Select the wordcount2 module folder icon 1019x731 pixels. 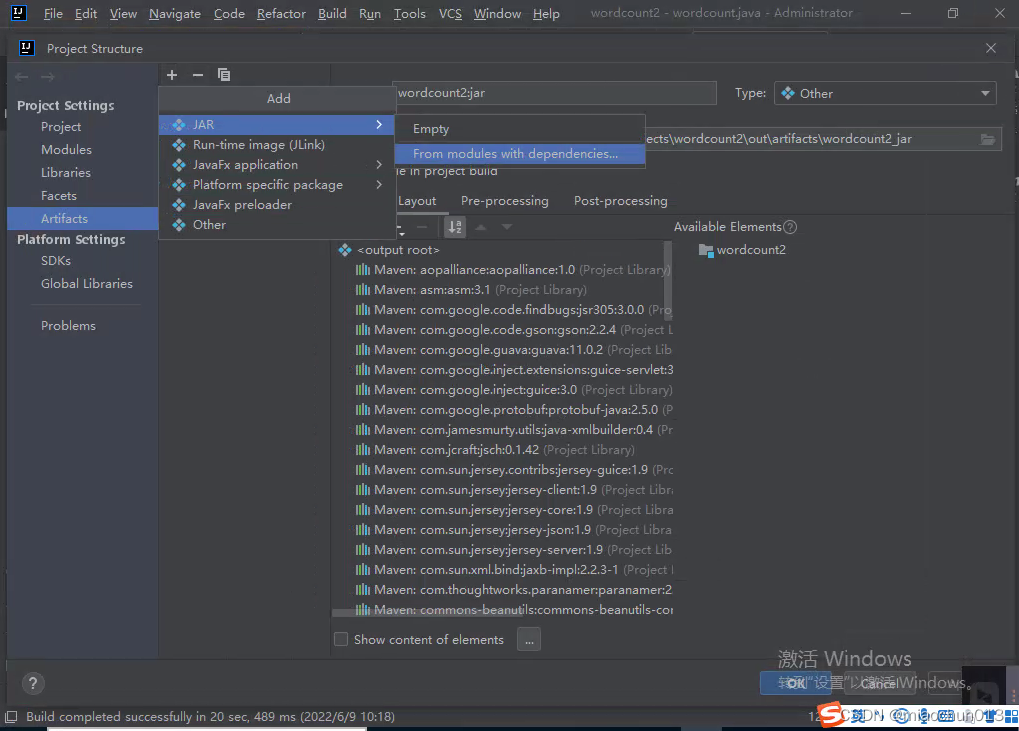click(x=706, y=250)
